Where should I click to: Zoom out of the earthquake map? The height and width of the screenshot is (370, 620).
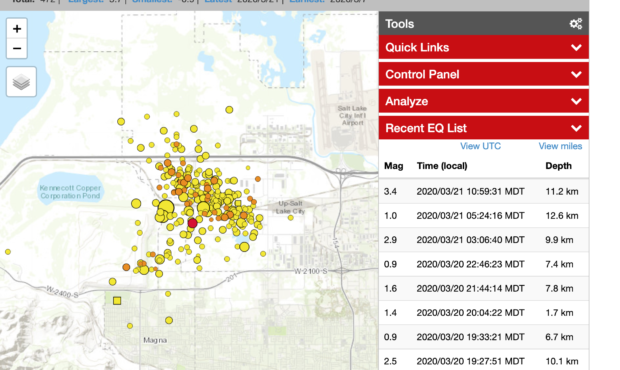click(x=17, y=49)
